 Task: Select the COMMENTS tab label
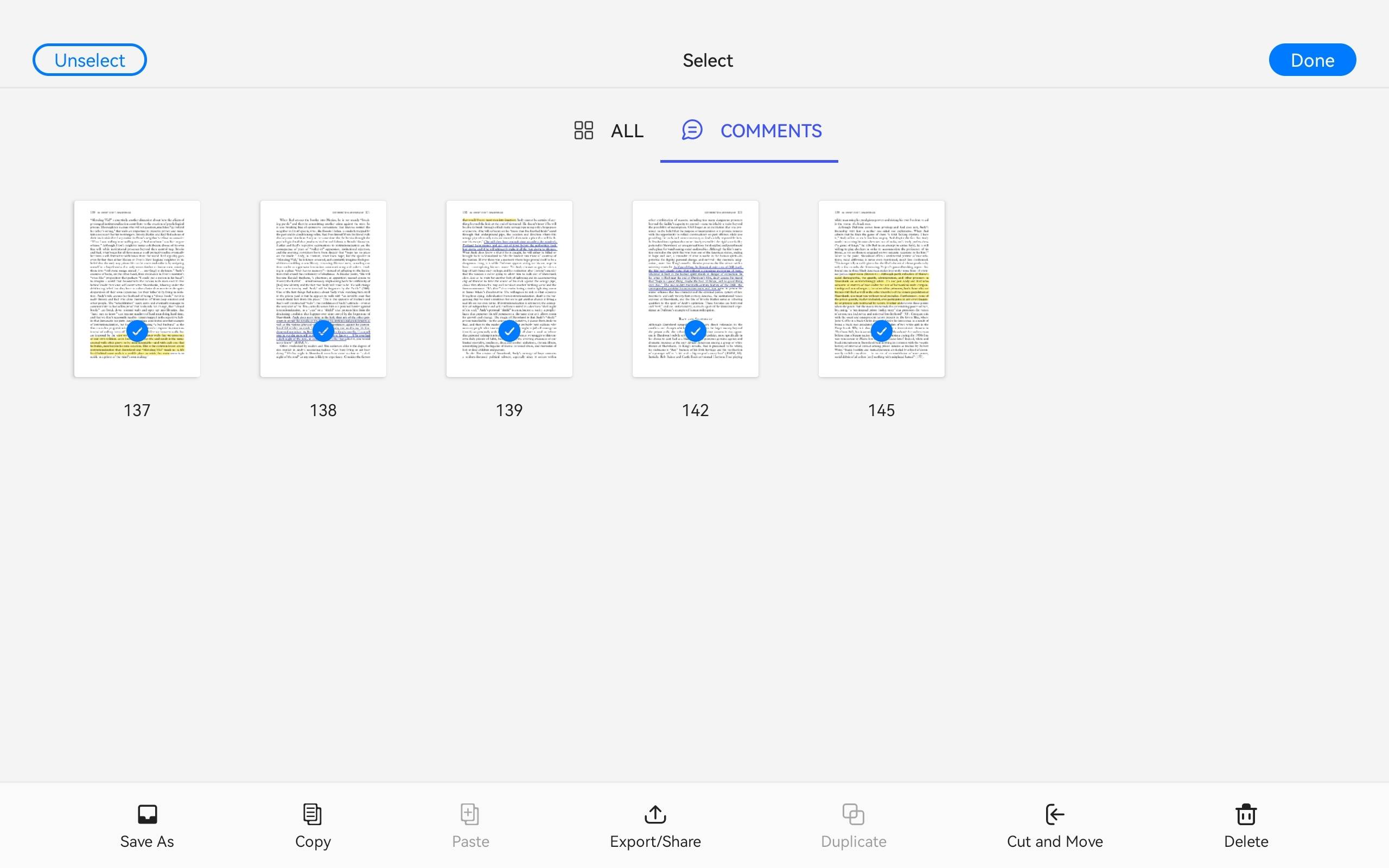click(x=770, y=131)
